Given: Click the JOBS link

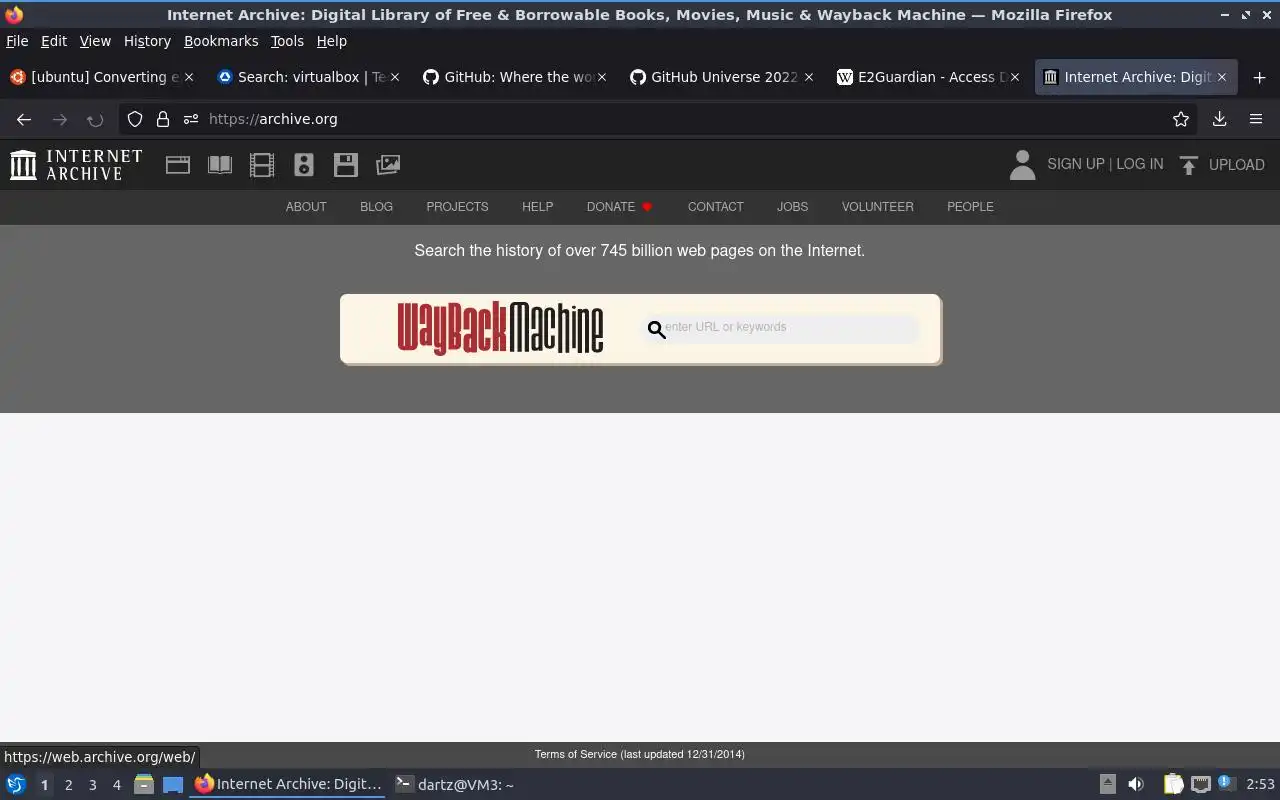Looking at the screenshot, I should coord(792,207).
